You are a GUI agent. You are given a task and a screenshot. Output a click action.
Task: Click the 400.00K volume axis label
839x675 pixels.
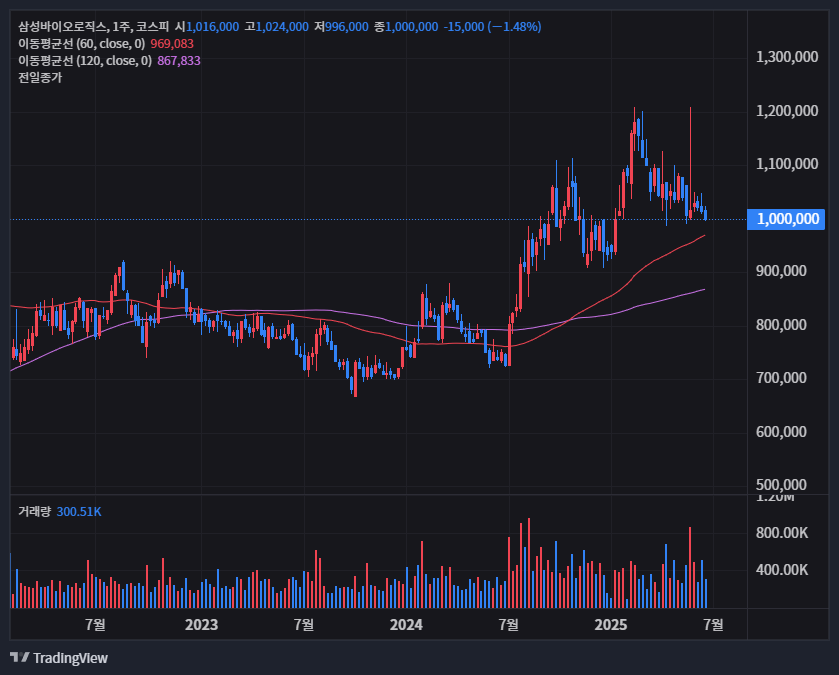pos(782,570)
